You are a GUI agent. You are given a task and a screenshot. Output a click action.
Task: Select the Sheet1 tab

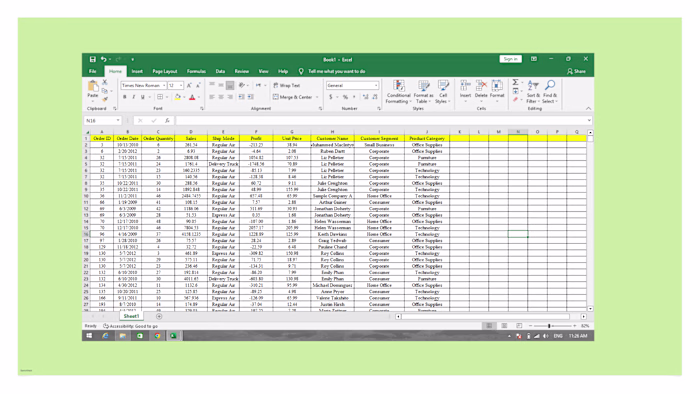click(131, 316)
